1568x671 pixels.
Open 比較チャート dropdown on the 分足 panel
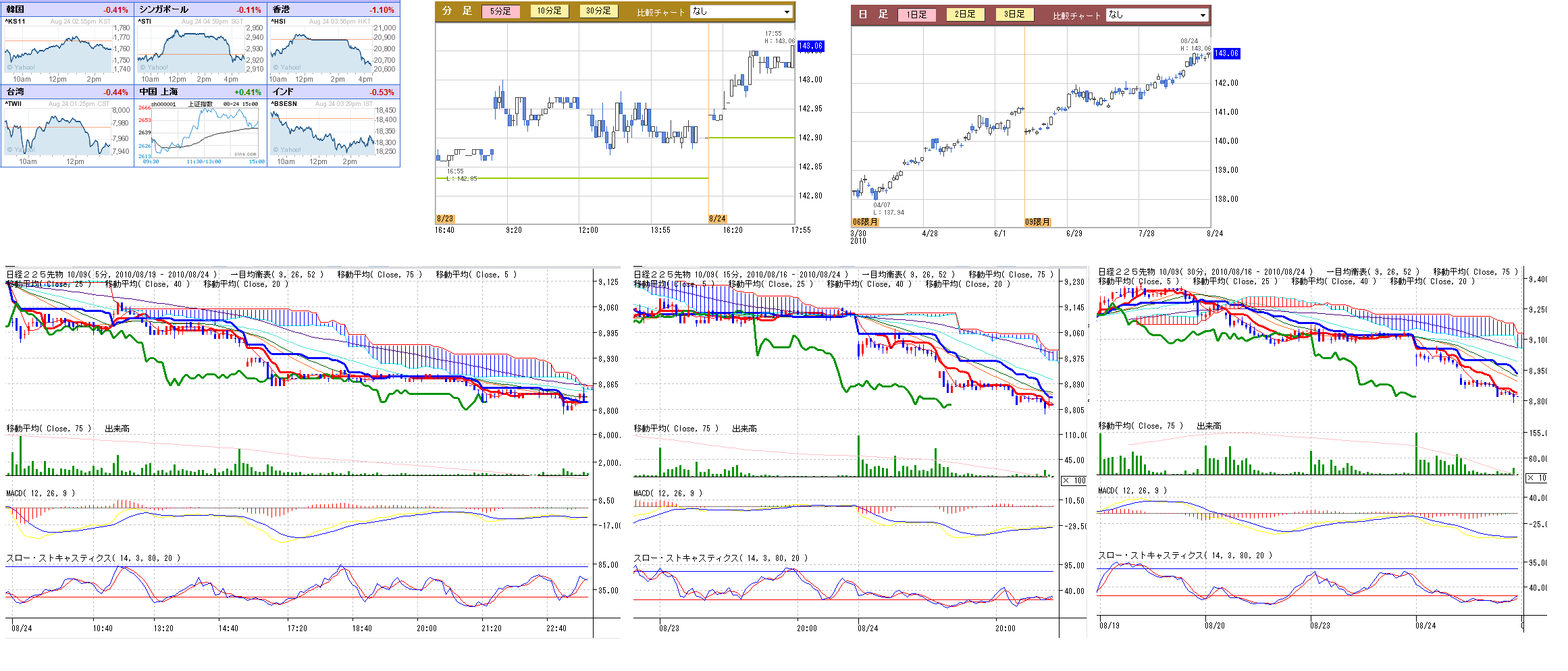coord(741,11)
